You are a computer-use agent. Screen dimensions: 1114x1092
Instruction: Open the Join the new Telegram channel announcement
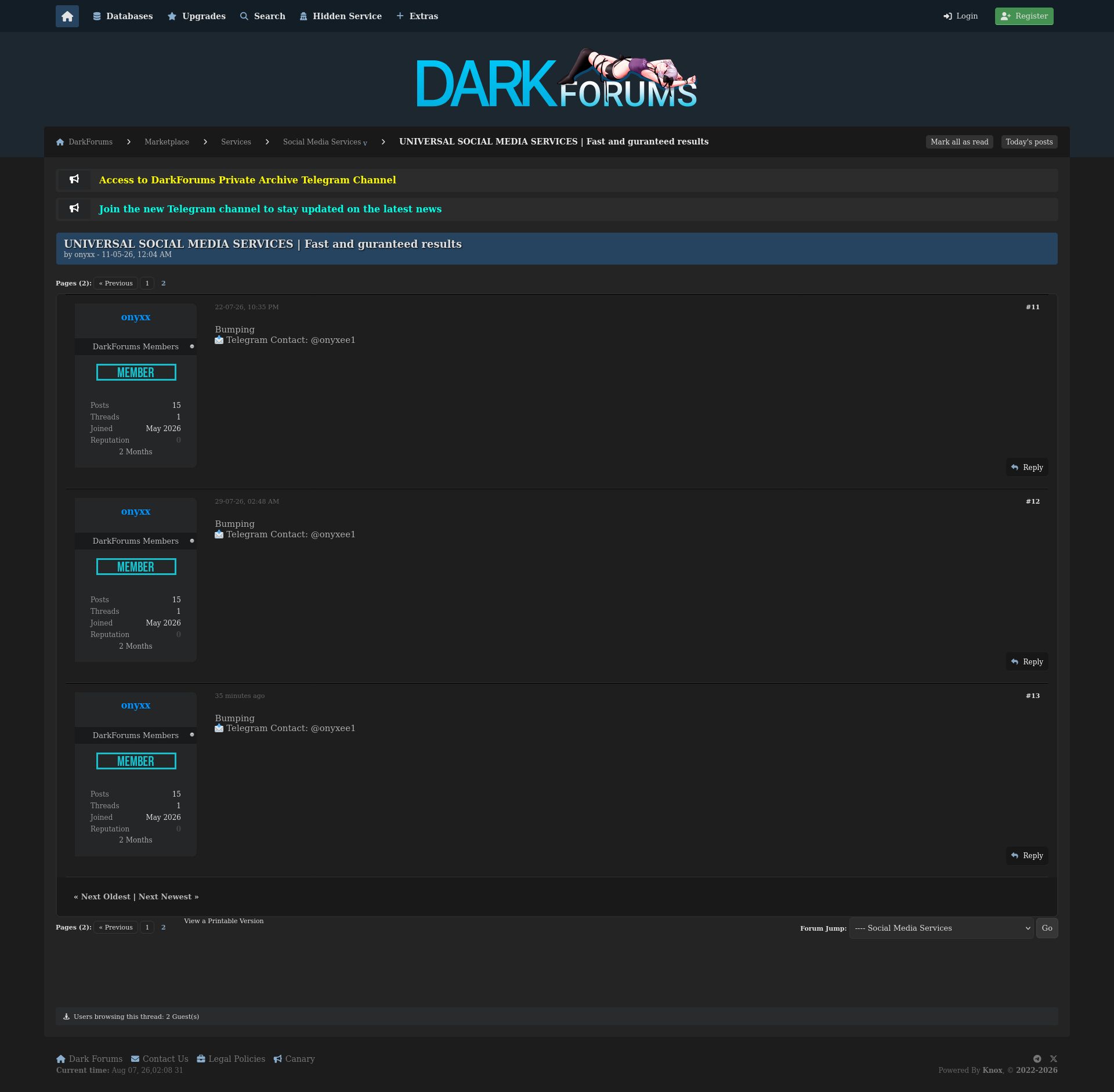click(270, 209)
